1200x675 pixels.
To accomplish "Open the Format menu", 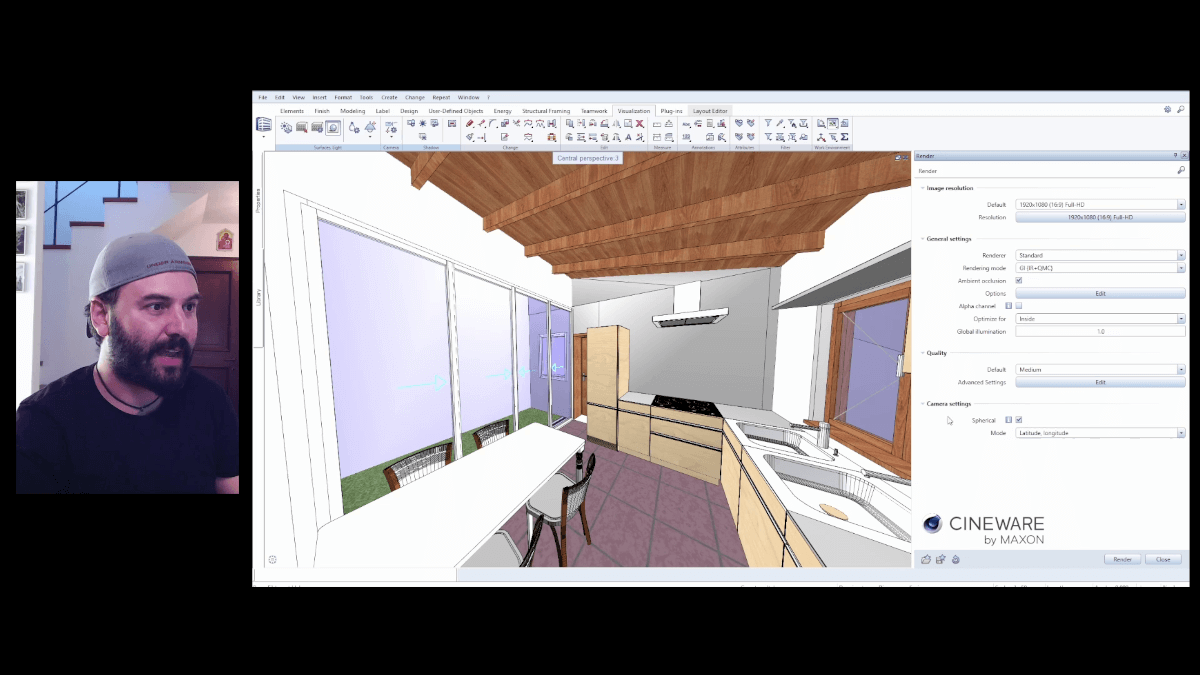I will click(x=343, y=97).
